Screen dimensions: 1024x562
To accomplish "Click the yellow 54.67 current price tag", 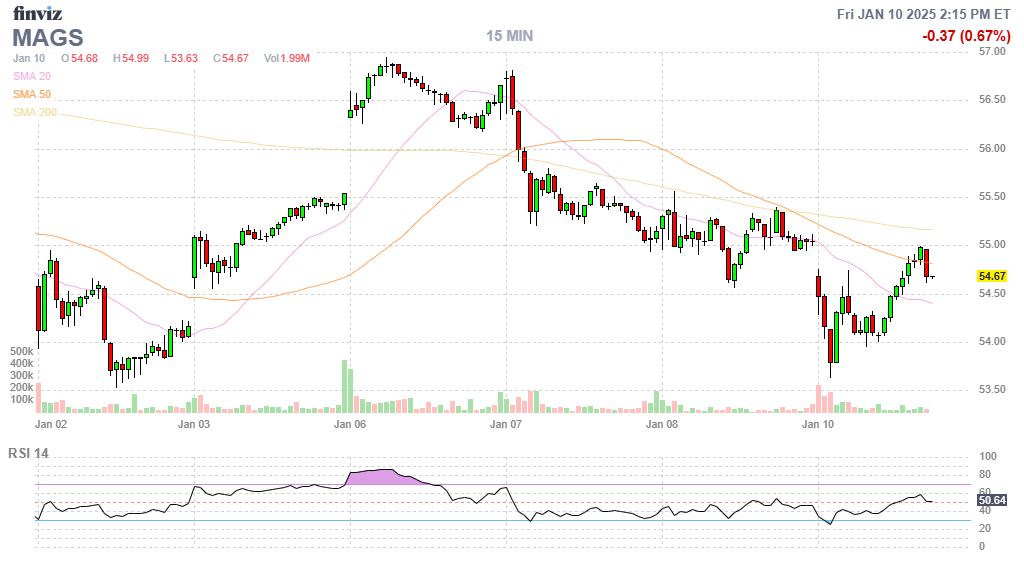I will point(991,276).
